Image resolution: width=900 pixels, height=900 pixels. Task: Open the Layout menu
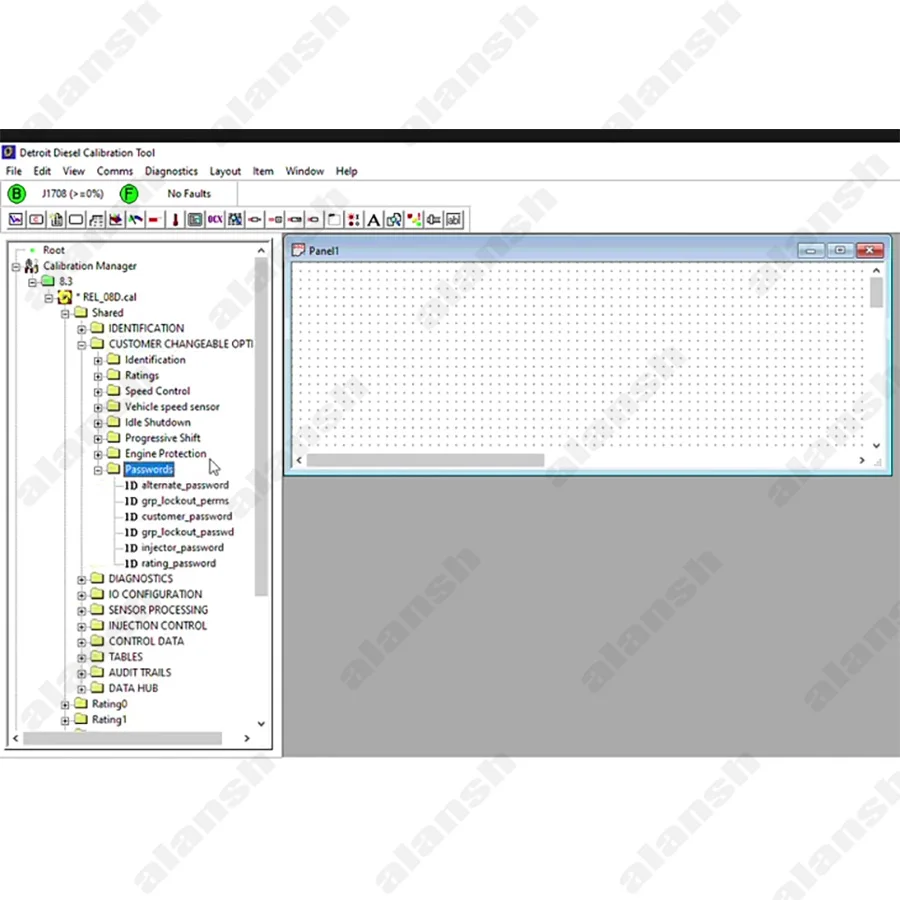click(225, 171)
